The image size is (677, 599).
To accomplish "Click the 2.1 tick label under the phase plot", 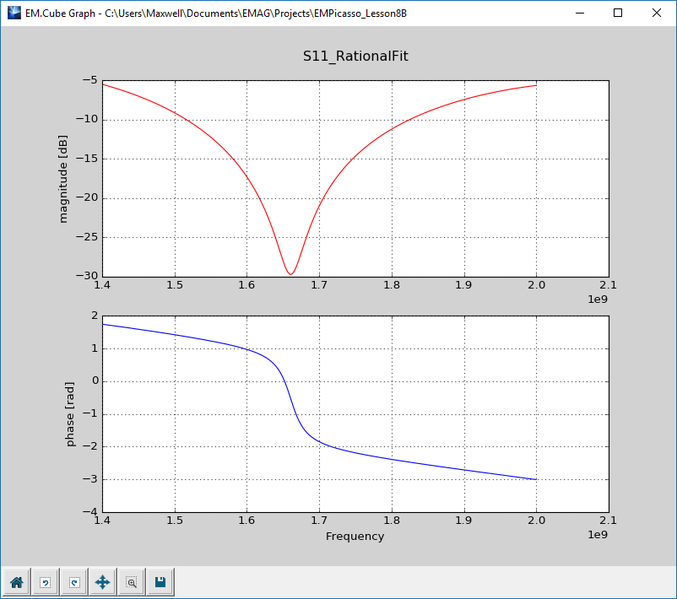I will click(608, 520).
